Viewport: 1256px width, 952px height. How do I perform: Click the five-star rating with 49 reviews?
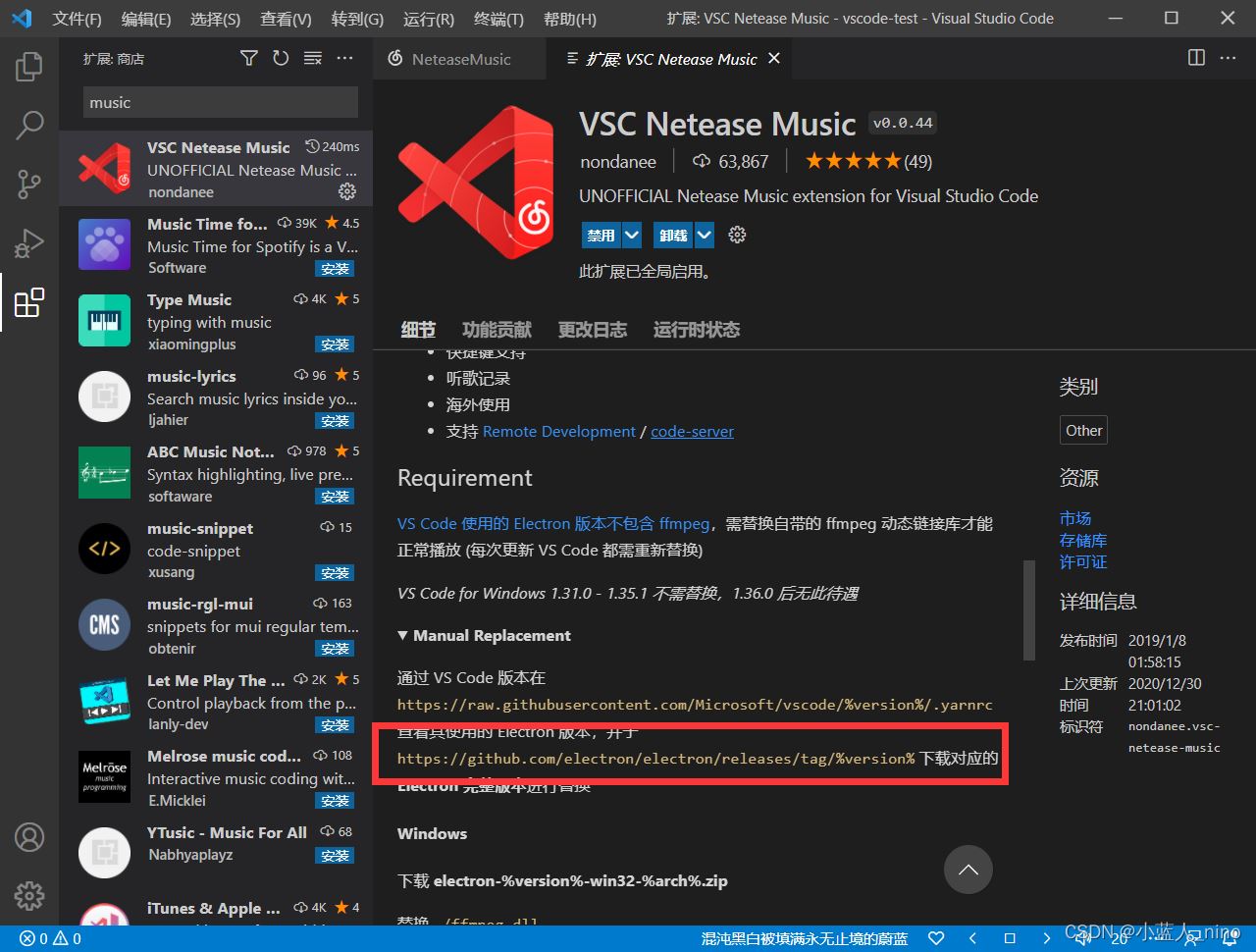tap(868, 161)
